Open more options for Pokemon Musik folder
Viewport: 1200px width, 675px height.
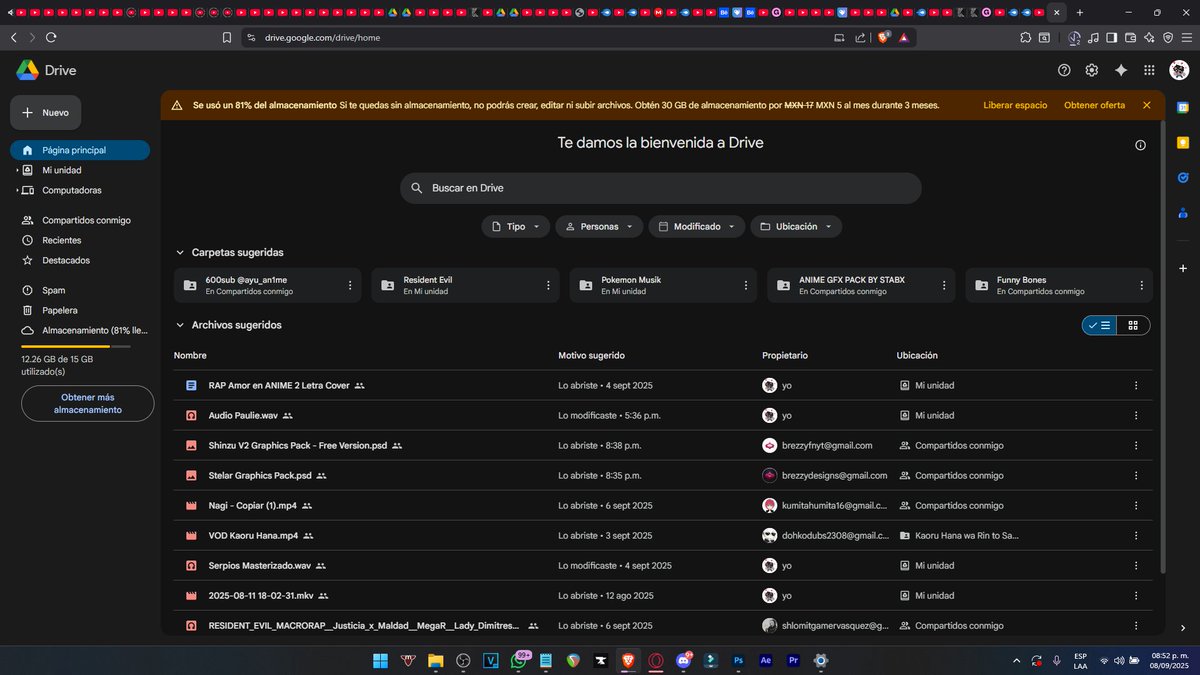pyautogui.click(x=746, y=285)
